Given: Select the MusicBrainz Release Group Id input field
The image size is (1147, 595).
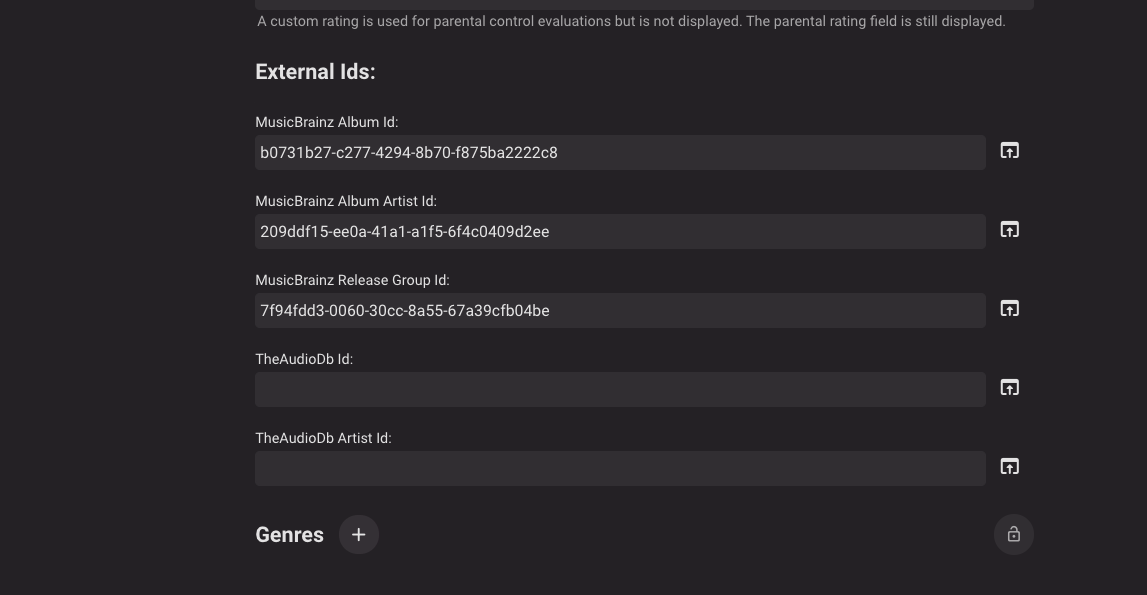Looking at the screenshot, I should pos(620,310).
